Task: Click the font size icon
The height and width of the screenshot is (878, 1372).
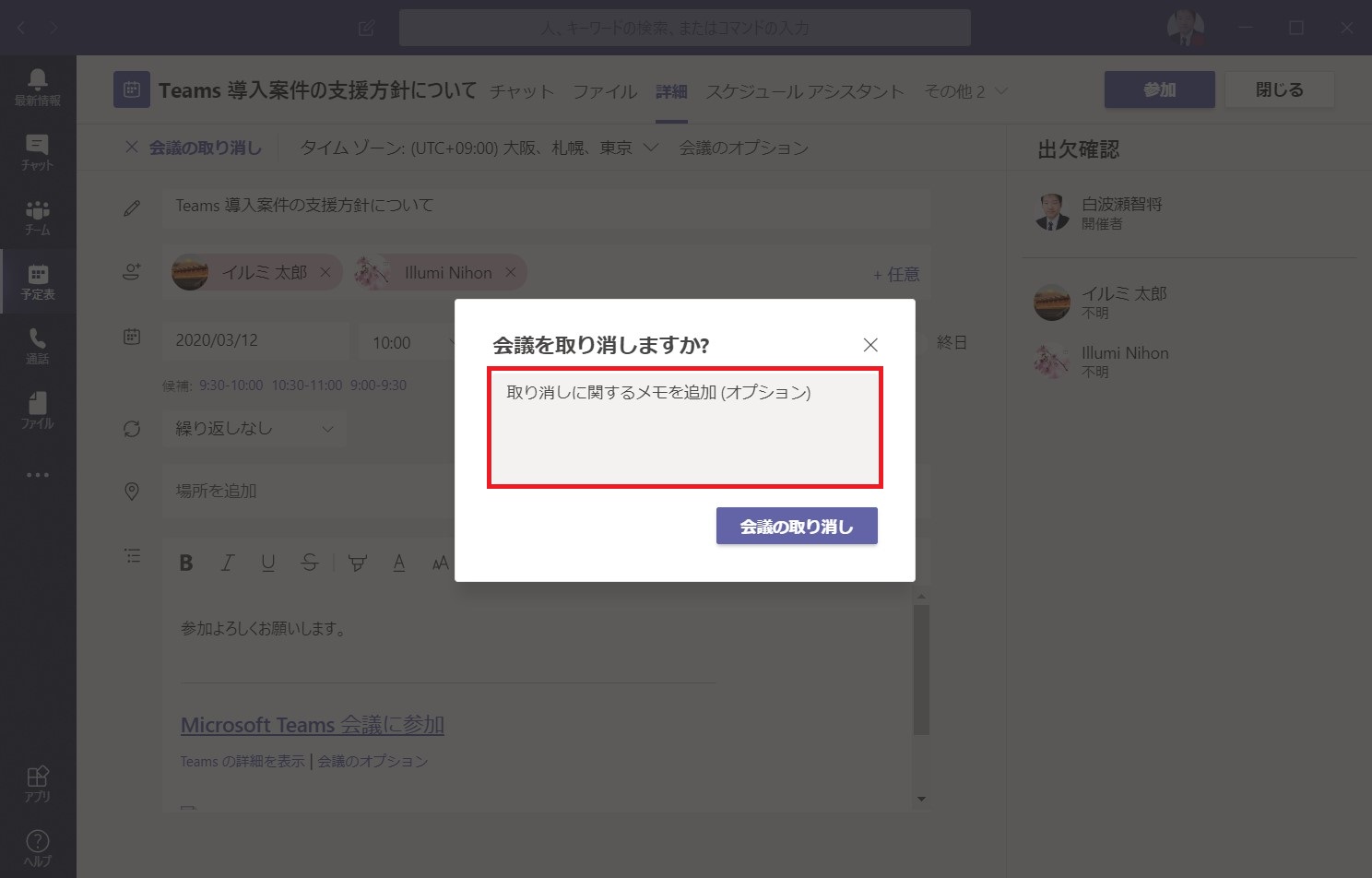Action: (440, 563)
